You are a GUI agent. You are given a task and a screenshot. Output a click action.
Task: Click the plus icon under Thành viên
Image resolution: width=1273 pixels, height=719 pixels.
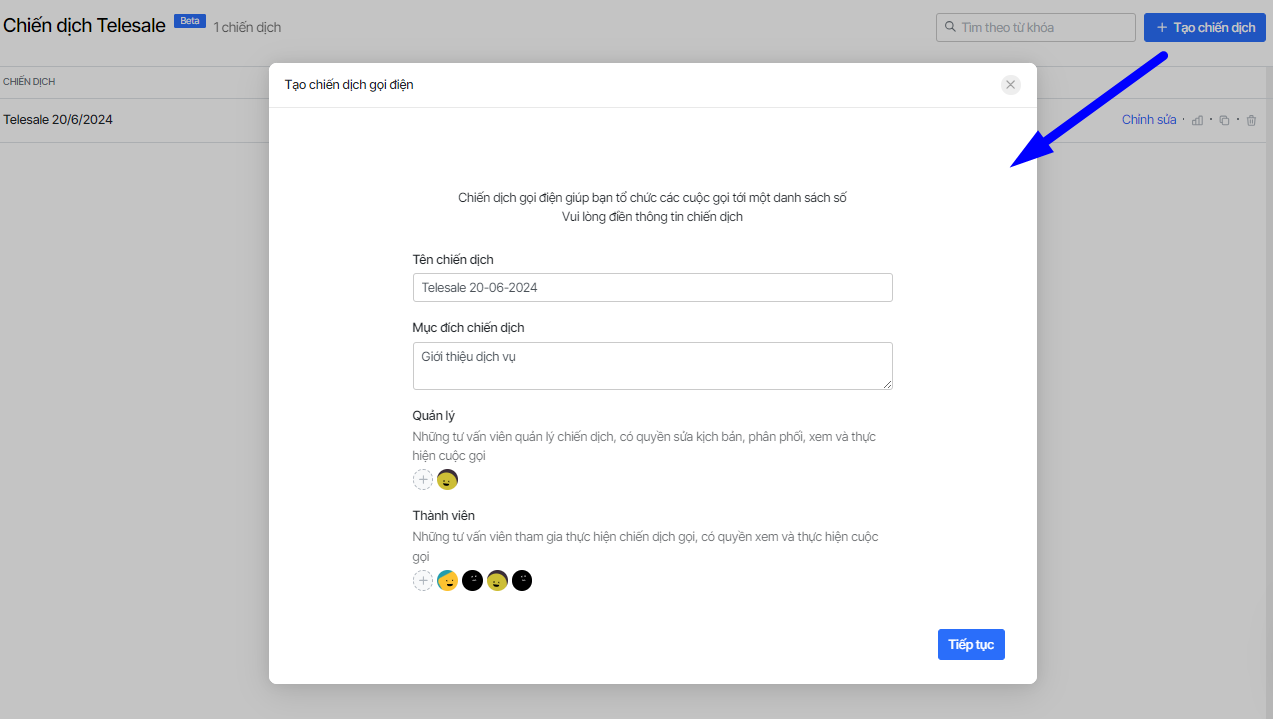pyautogui.click(x=423, y=581)
